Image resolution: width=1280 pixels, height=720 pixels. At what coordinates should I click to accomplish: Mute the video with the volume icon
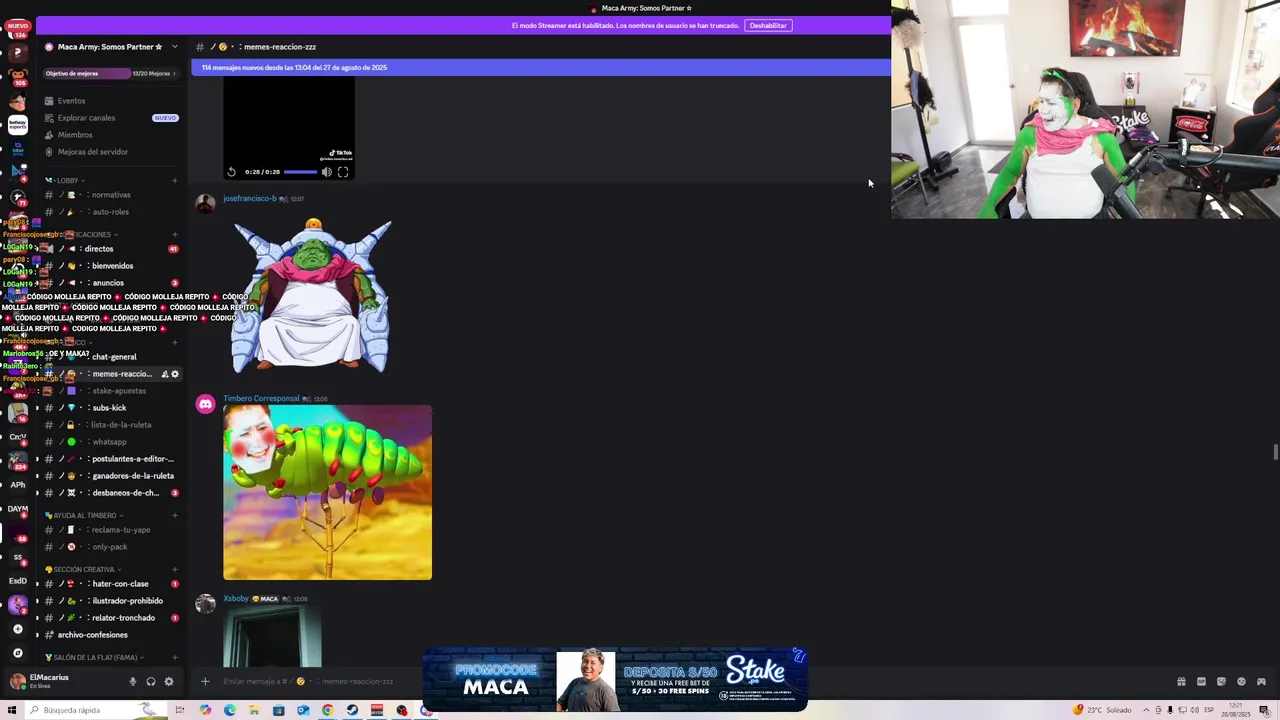(x=326, y=172)
